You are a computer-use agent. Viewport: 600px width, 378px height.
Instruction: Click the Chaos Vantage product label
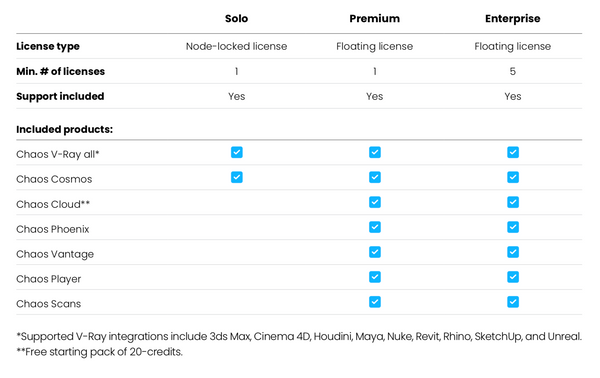click(x=55, y=254)
